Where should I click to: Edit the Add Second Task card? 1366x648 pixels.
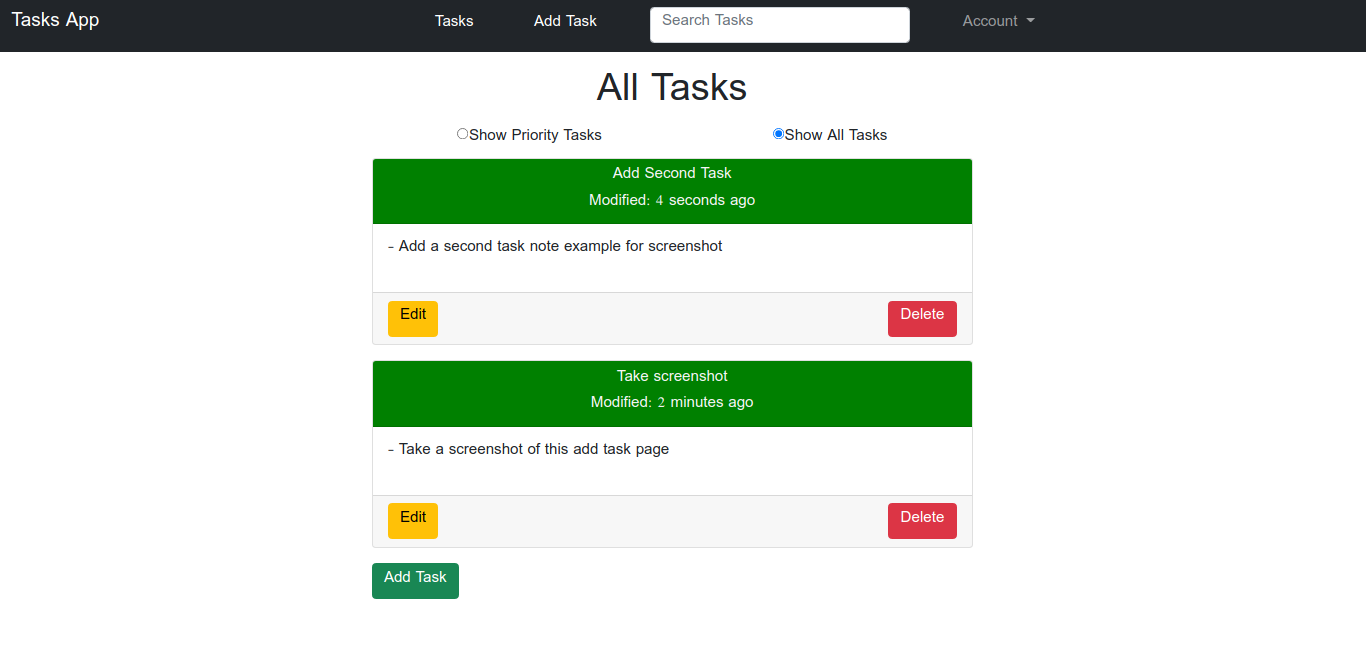pyautogui.click(x=413, y=319)
